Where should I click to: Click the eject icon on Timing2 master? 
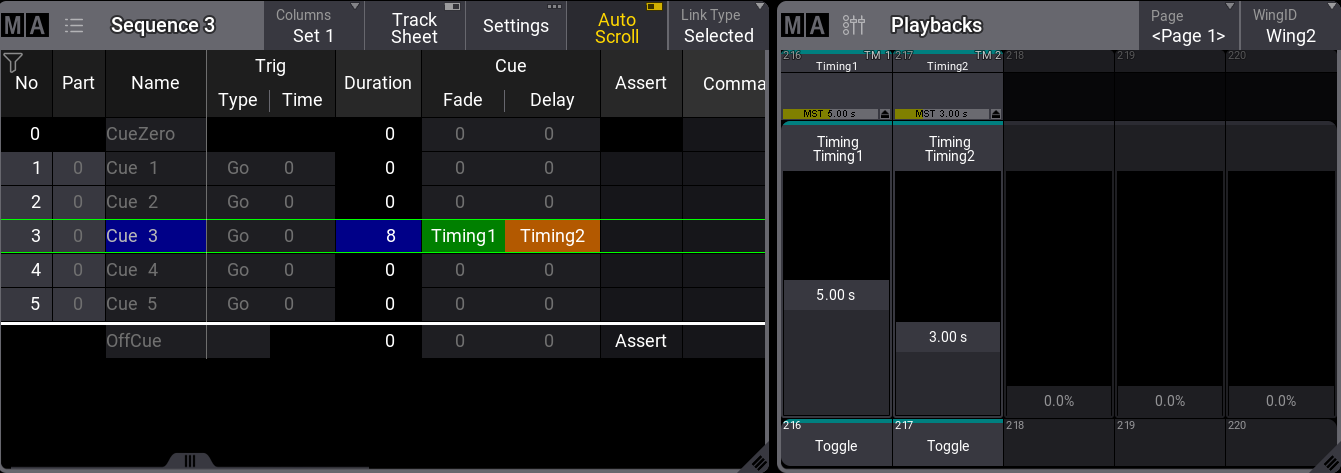coord(996,114)
